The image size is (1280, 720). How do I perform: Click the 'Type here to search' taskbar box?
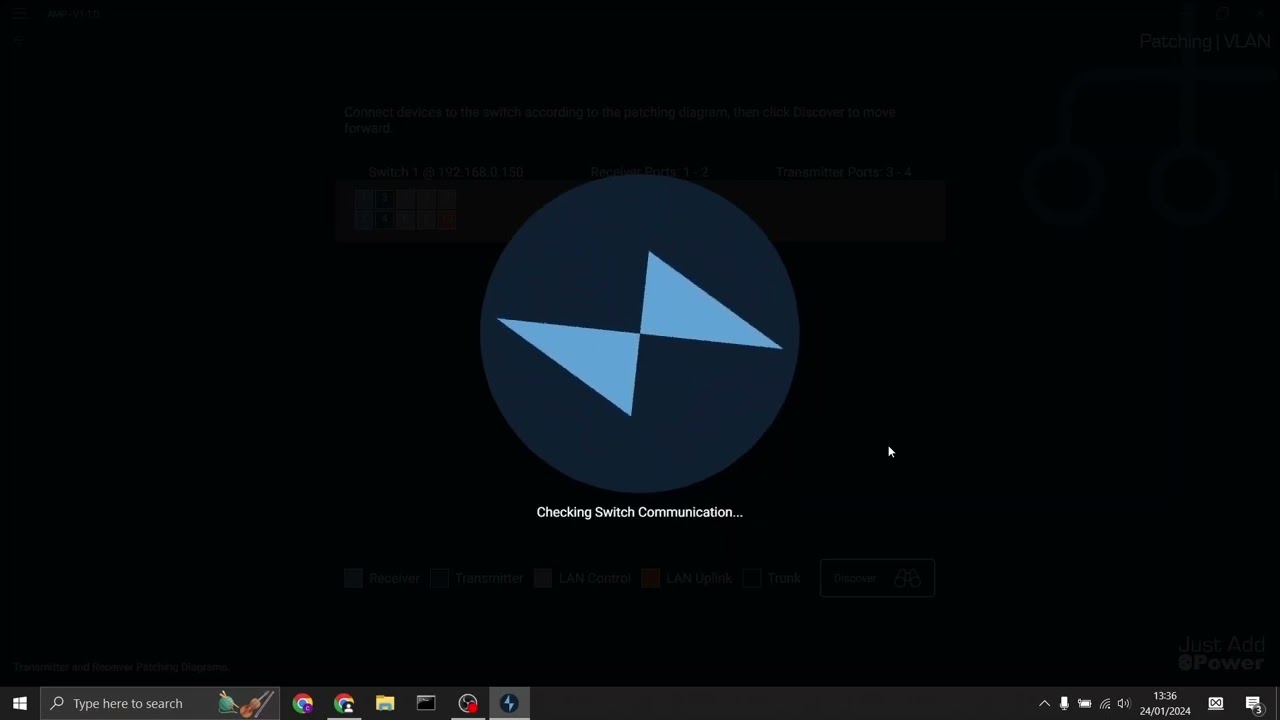pyautogui.click(x=160, y=703)
